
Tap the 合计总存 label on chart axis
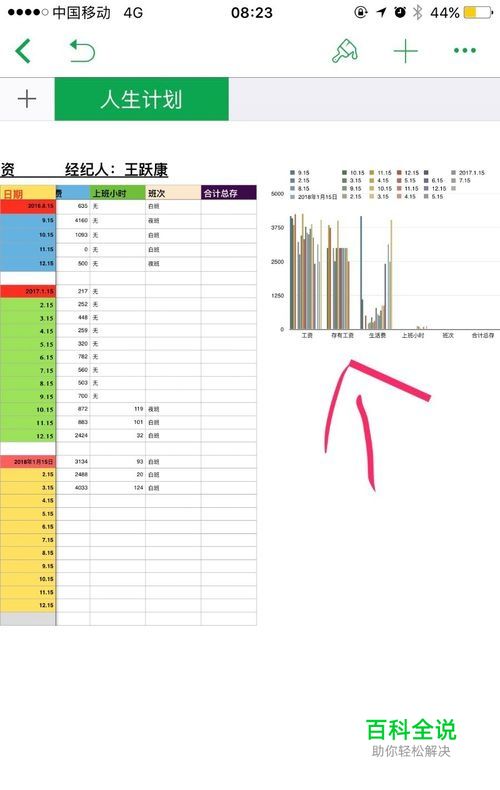(483, 336)
